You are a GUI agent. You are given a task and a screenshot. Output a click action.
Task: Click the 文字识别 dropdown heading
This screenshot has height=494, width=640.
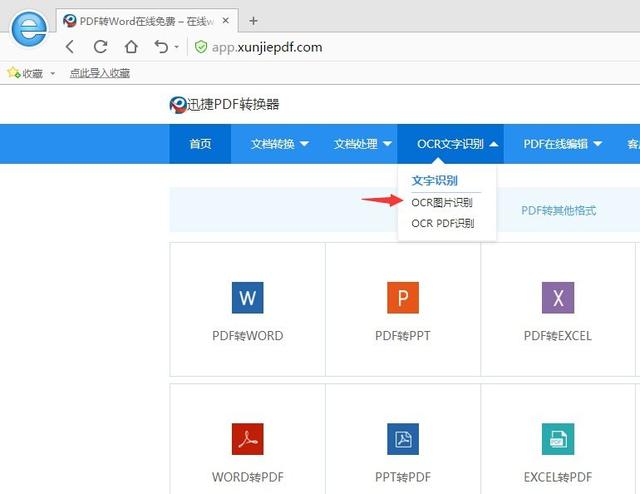click(x=435, y=180)
